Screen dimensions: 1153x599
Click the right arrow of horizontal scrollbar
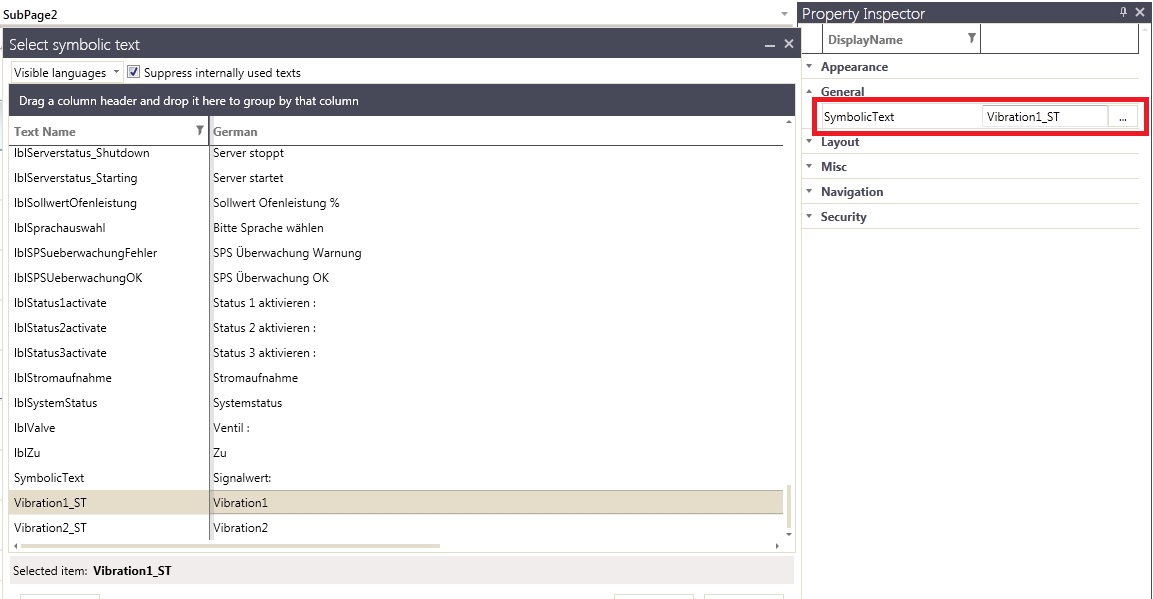coord(778,546)
